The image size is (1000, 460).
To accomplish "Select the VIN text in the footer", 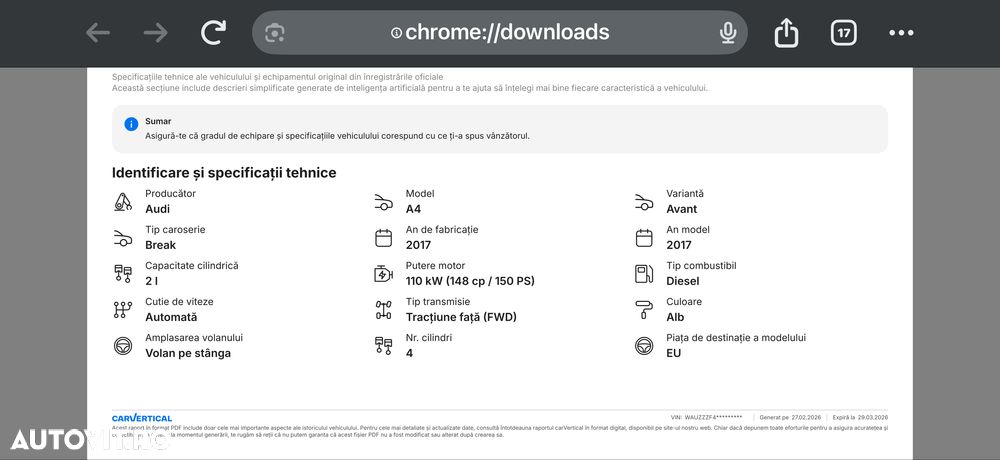I will tap(707, 417).
